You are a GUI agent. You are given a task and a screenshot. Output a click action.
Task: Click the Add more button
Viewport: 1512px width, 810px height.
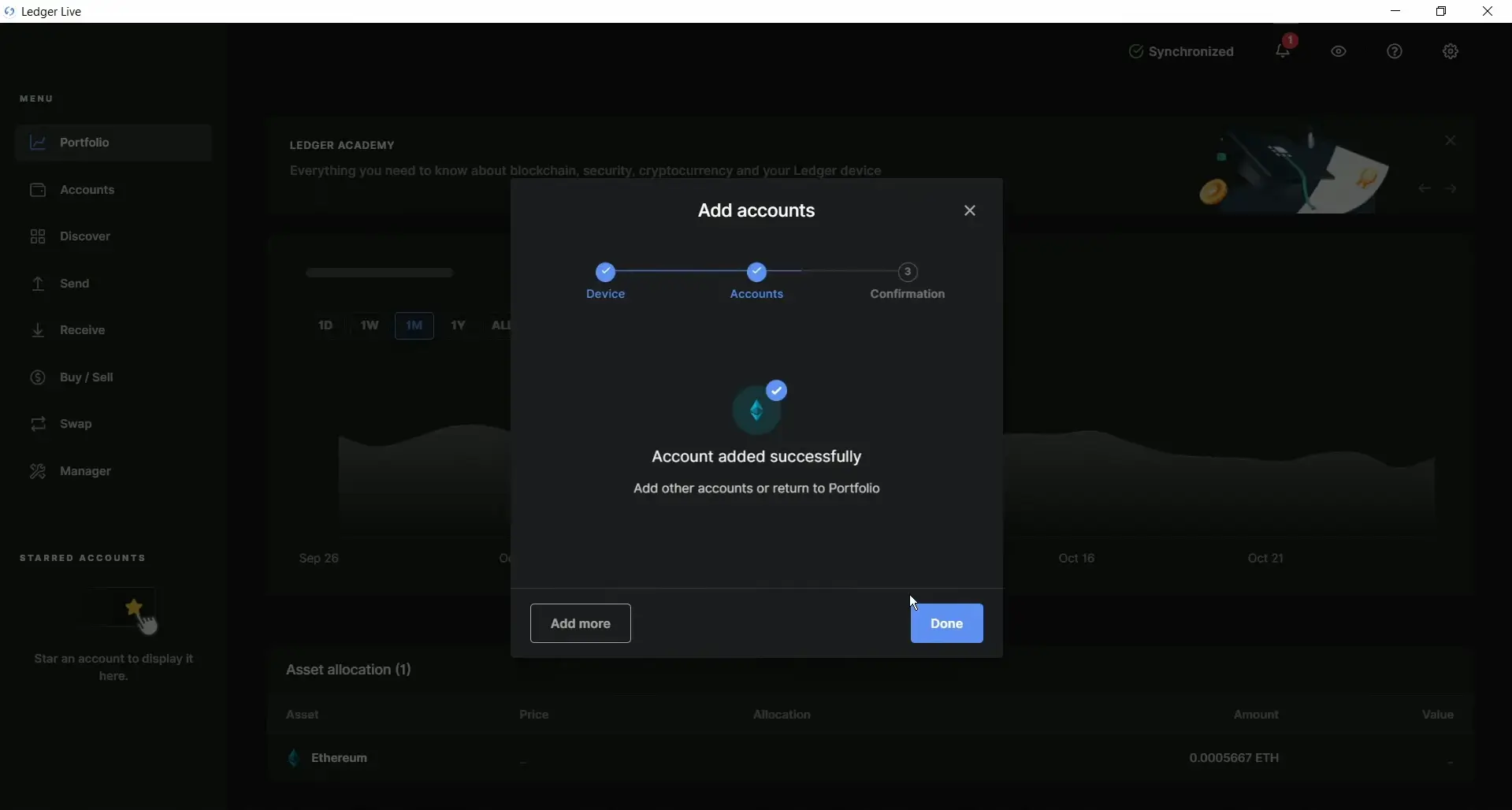(x=580, y=623)
